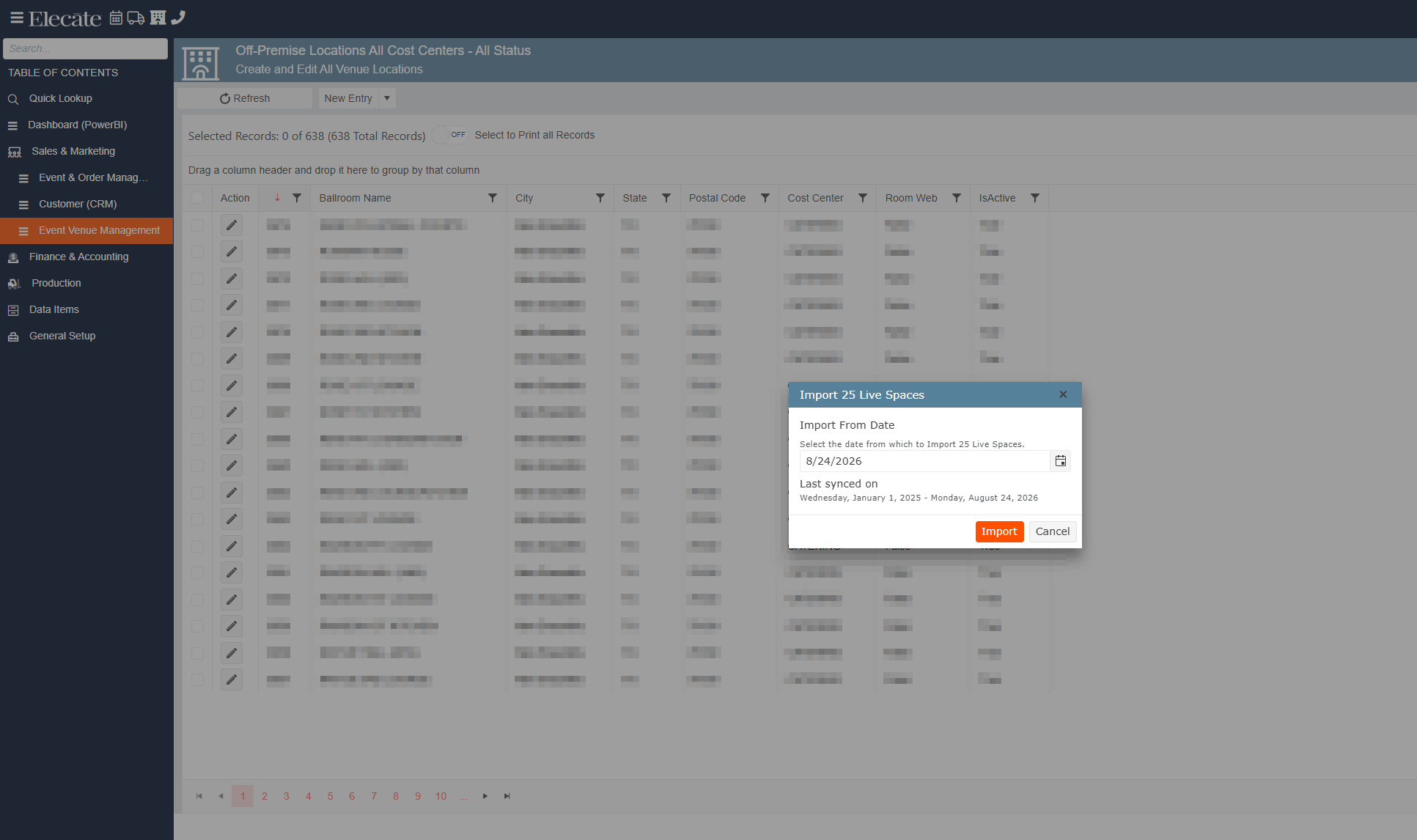The height and width of the screenshot is (840, 1417).
Task: Go to page 2 in pagination
Action: click(265, 796)
